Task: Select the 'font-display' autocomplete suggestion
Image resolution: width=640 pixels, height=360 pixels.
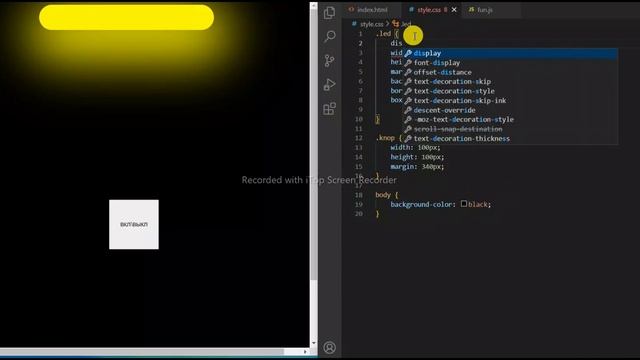Action: [x=510, y=62]
